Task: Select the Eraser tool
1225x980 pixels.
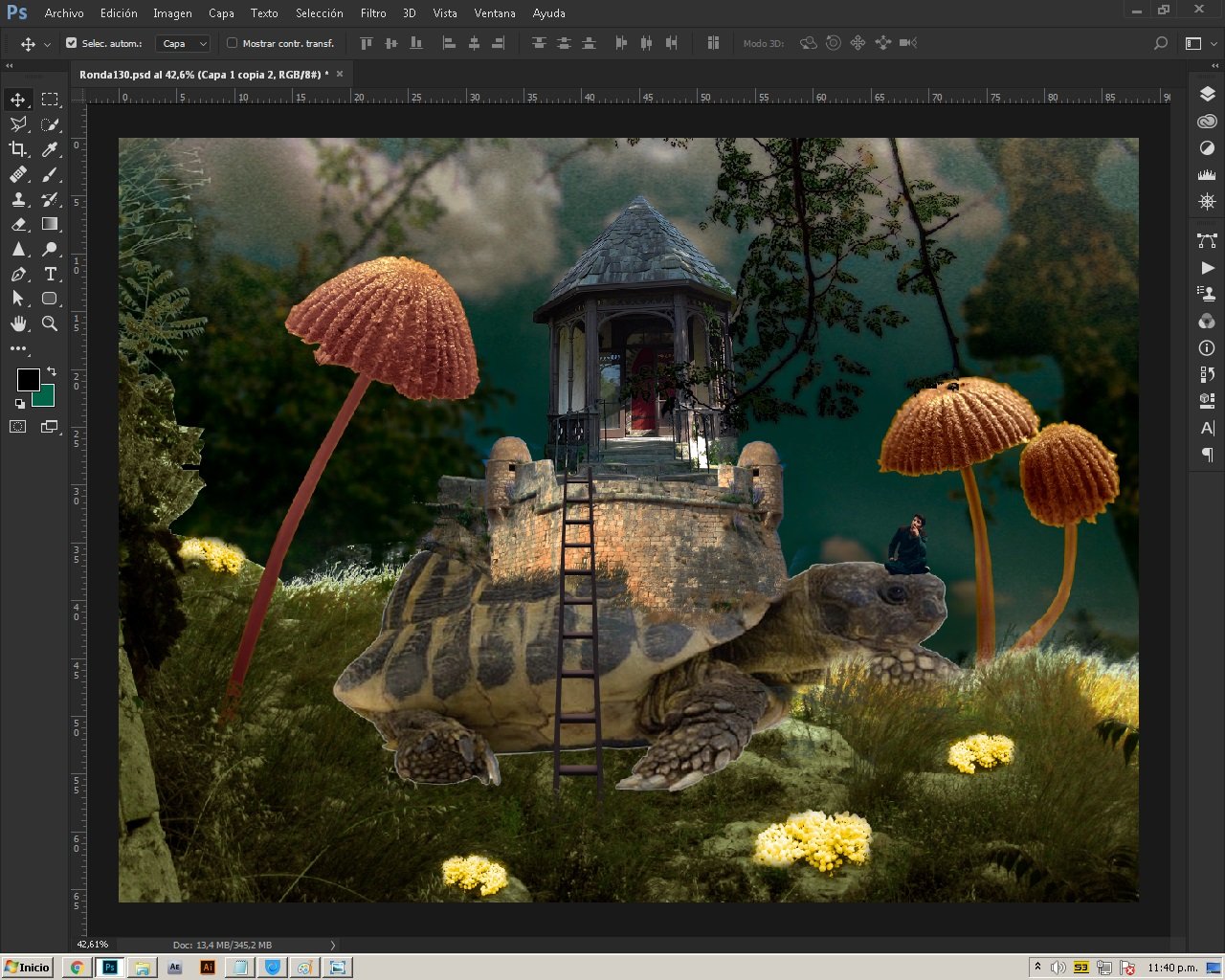Action: (18, 224)
